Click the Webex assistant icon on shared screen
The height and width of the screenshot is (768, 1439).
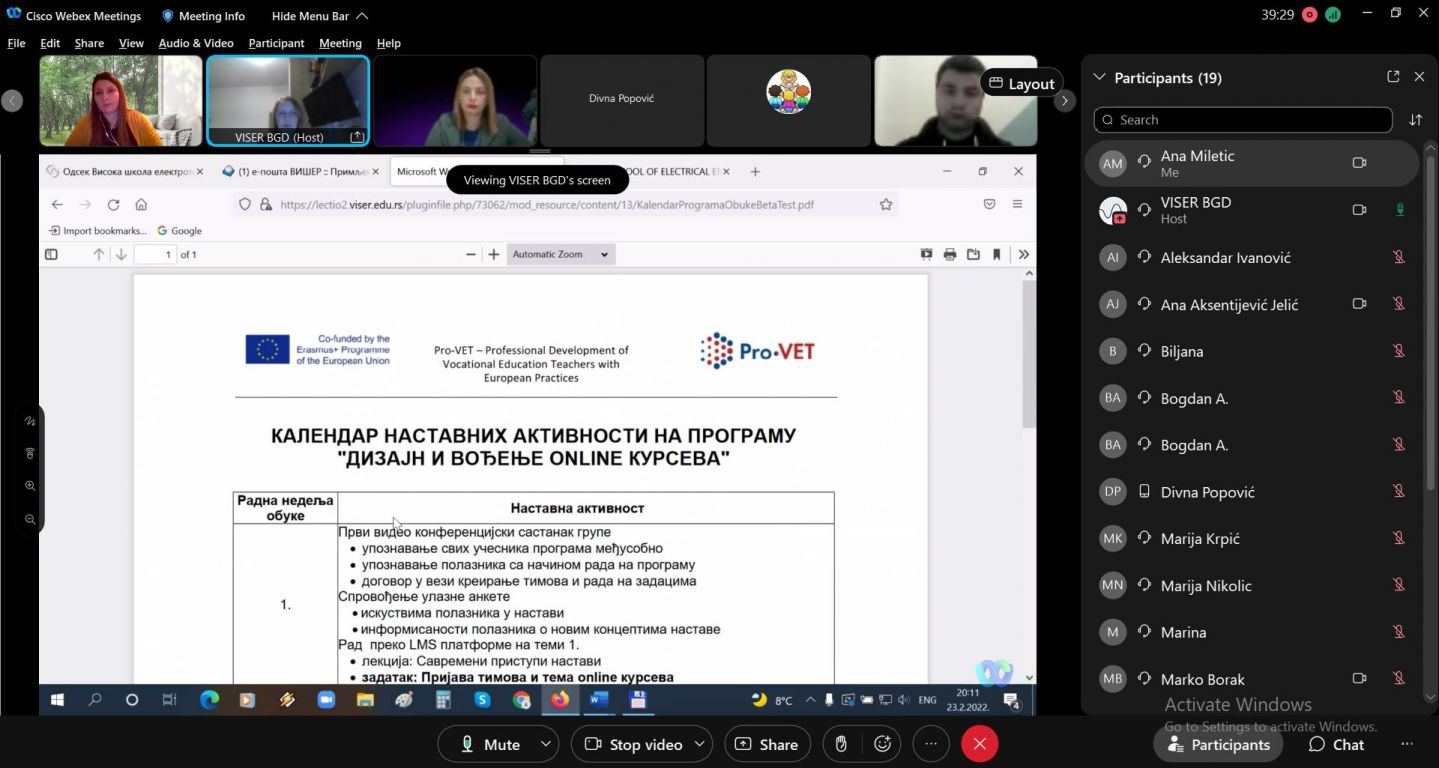pyautogui.click(x=994, y=672)
